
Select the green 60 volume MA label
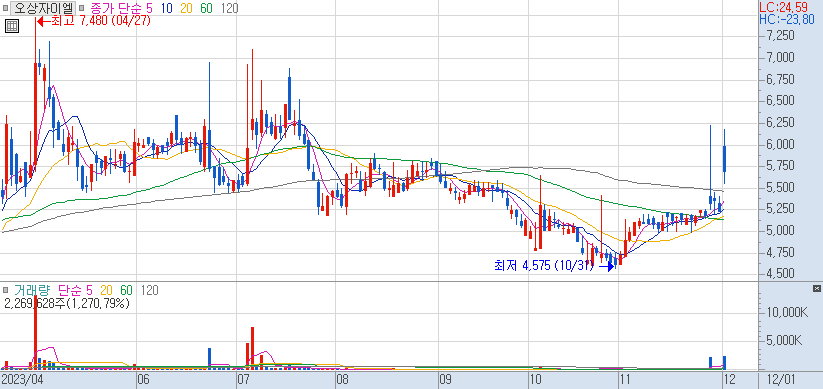[126, 290]
